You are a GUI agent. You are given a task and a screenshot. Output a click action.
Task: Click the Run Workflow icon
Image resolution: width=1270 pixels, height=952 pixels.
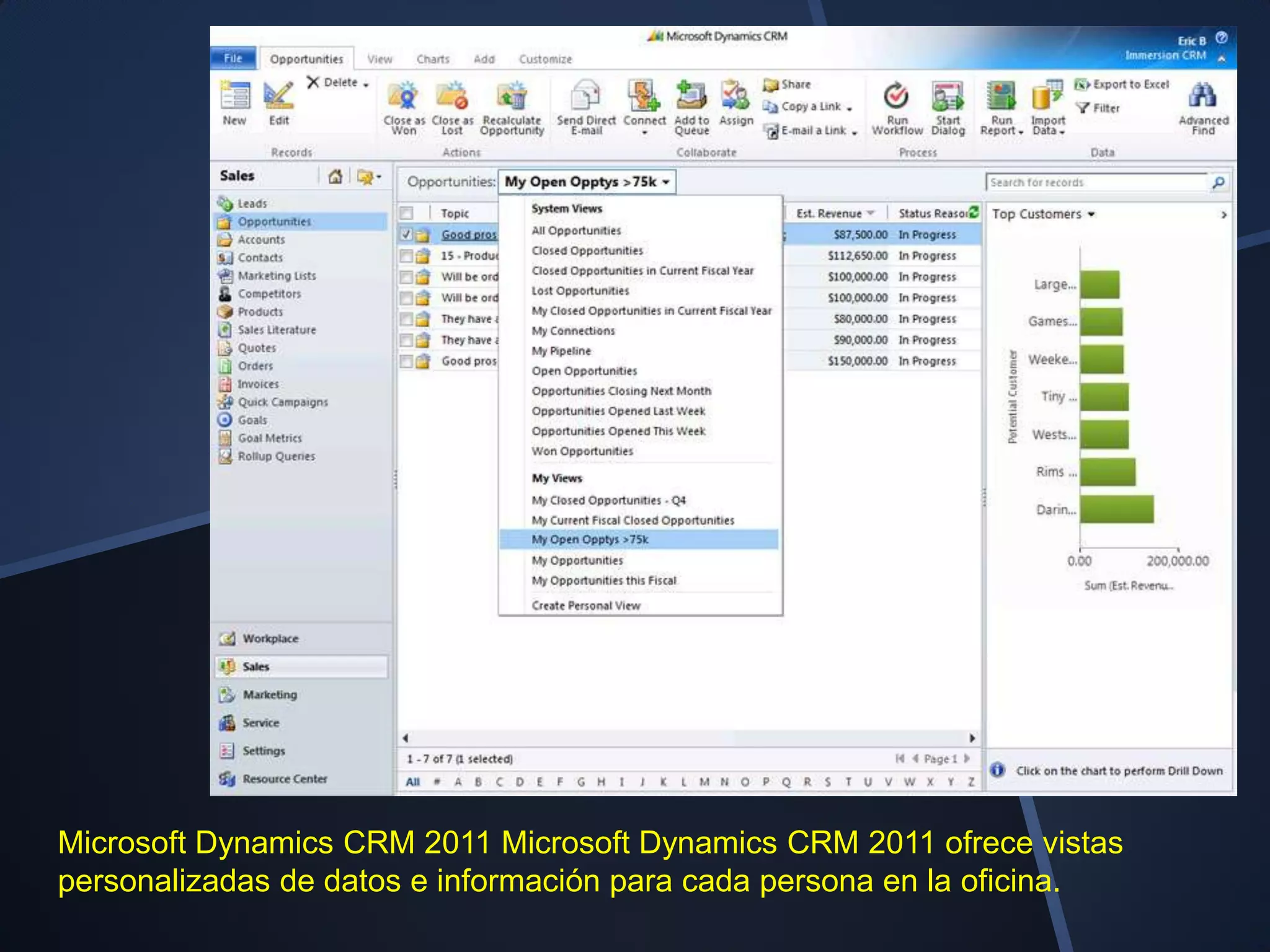[x=897, y=95]
